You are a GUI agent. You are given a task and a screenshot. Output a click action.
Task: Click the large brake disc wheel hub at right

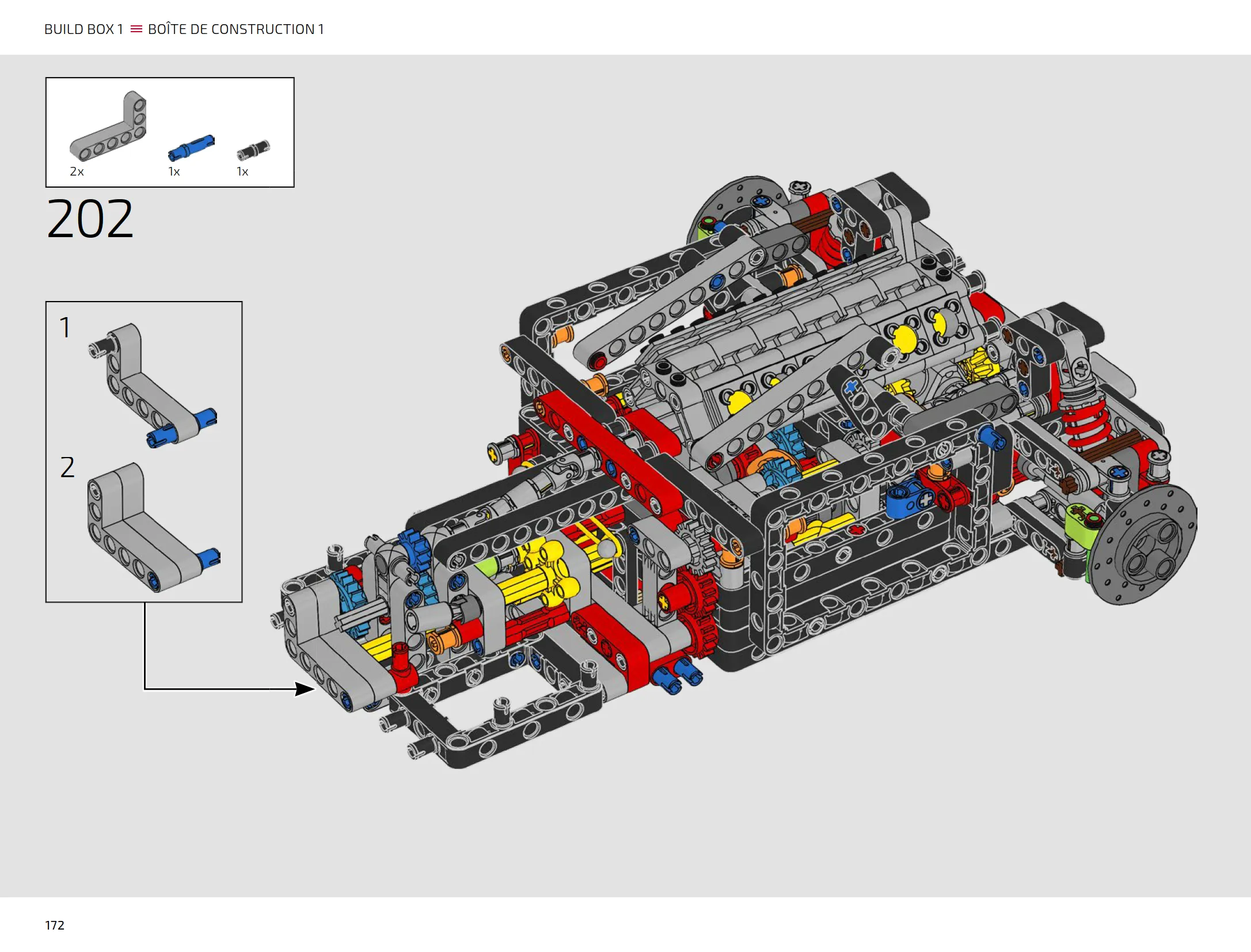coord(1143,544)
